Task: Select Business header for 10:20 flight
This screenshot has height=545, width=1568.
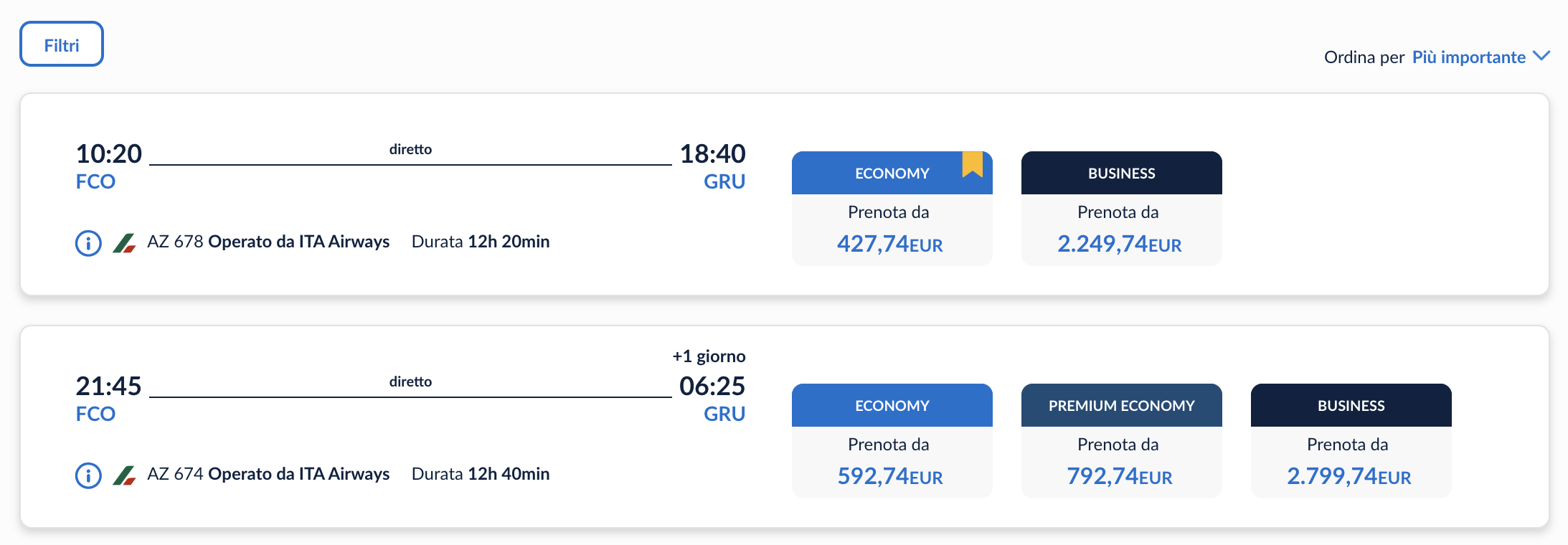Action: pyautogui.click(x=1121, y=173)
